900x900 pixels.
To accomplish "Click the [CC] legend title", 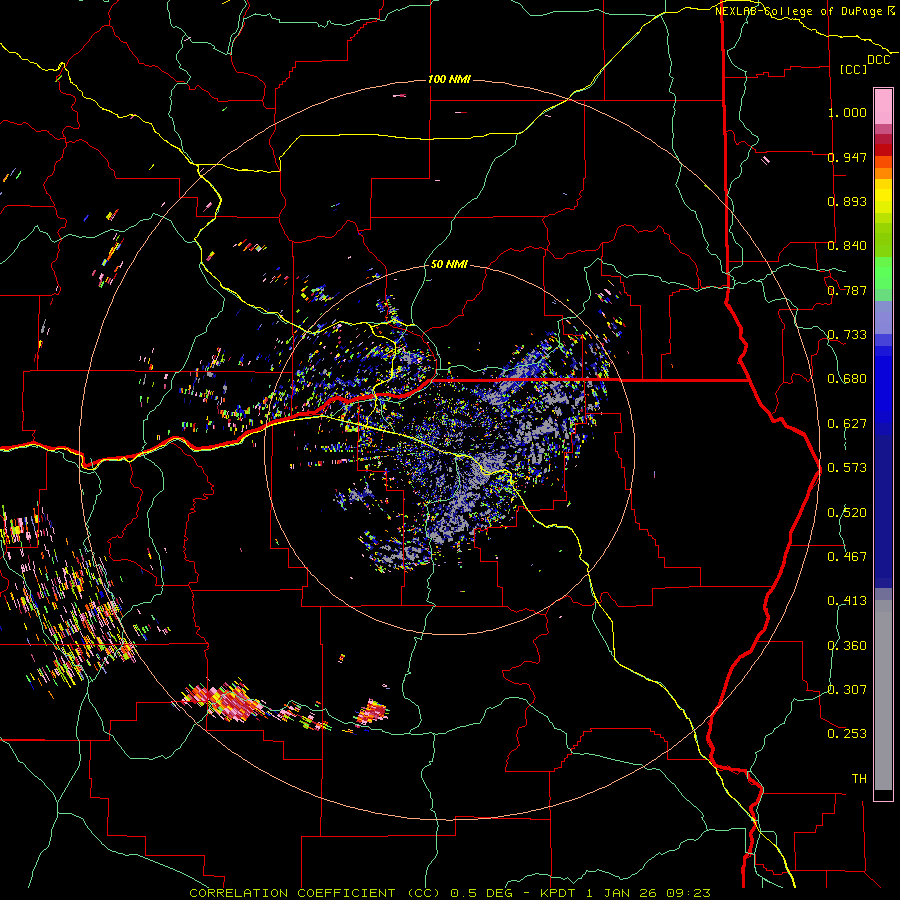I will pos(854,69).
